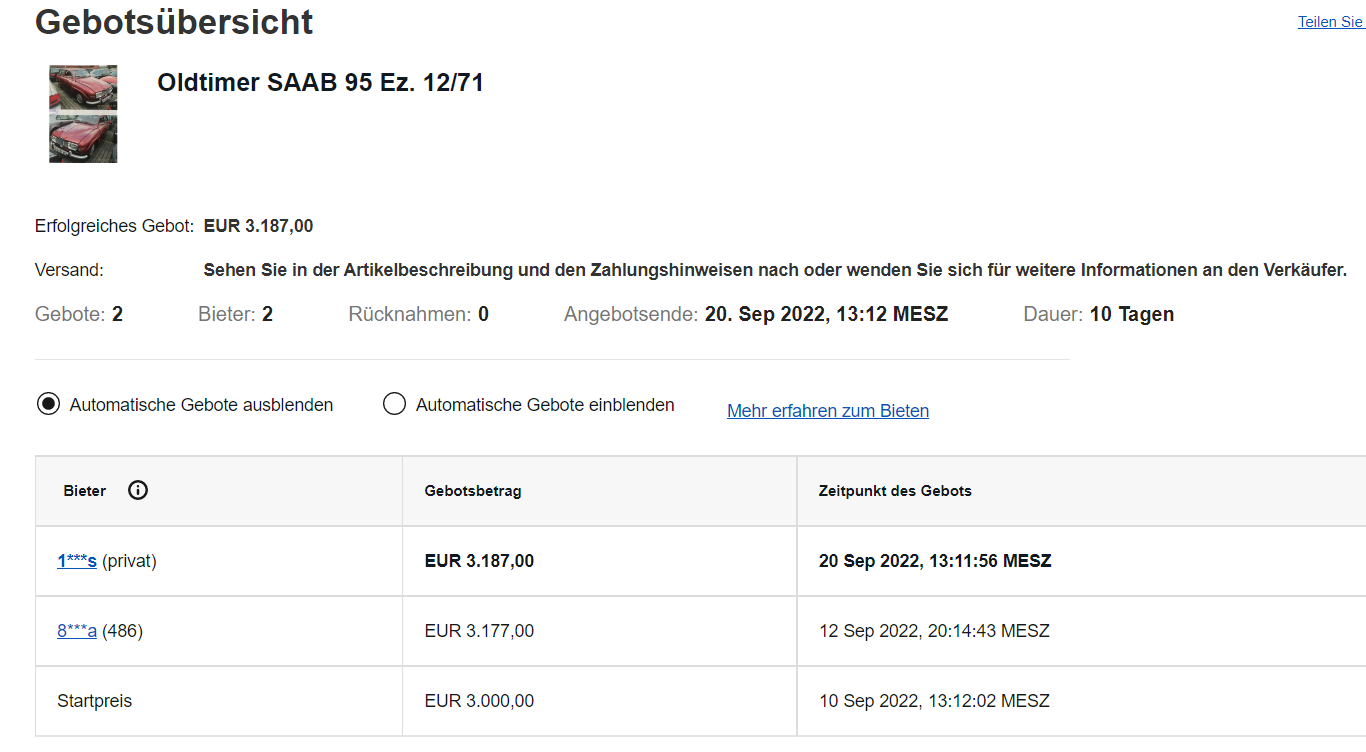Image resolution: width=1366 pixels, height=752 pixels.
Task: Select Automatische Gebote einblenden radio button
Action: point(394,404)
